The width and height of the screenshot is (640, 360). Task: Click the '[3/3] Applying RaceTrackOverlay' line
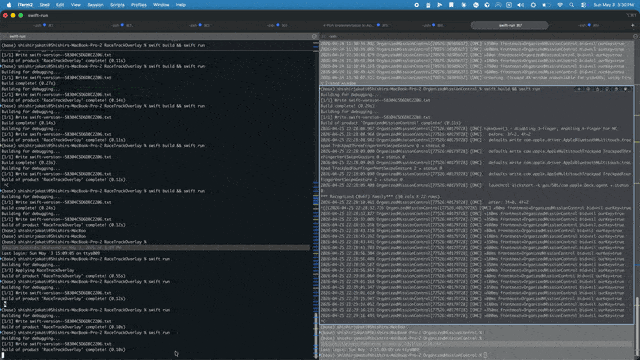coord(38,270)
